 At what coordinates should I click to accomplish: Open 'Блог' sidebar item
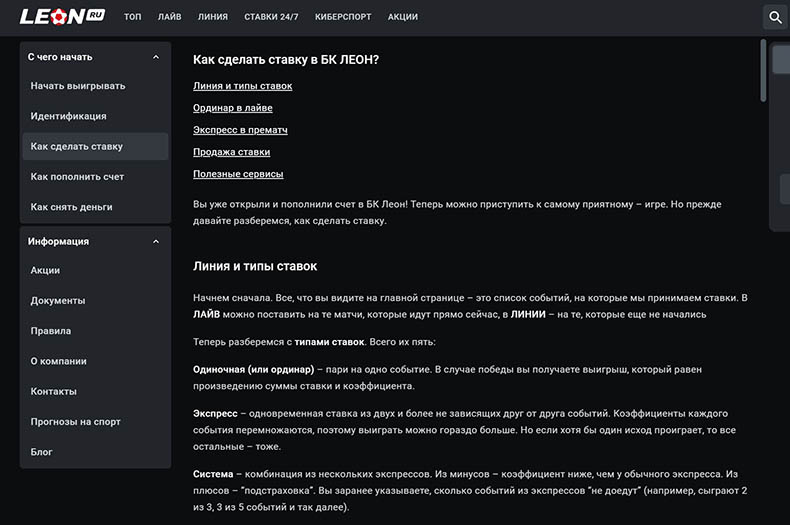95,452
